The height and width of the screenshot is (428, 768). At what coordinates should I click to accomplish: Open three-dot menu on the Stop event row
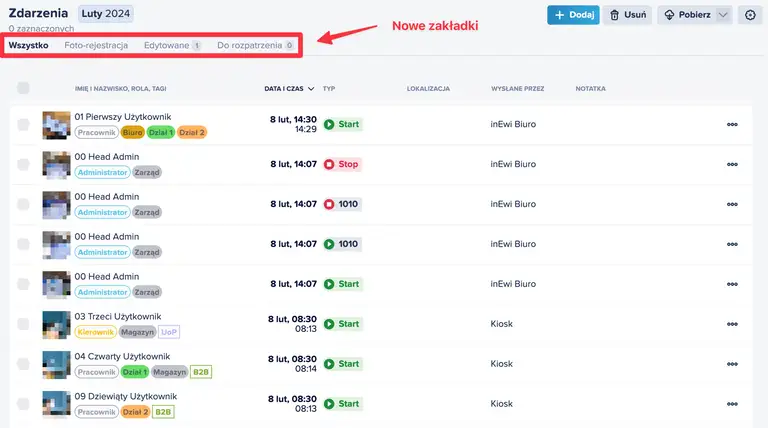tap(732, 164)
